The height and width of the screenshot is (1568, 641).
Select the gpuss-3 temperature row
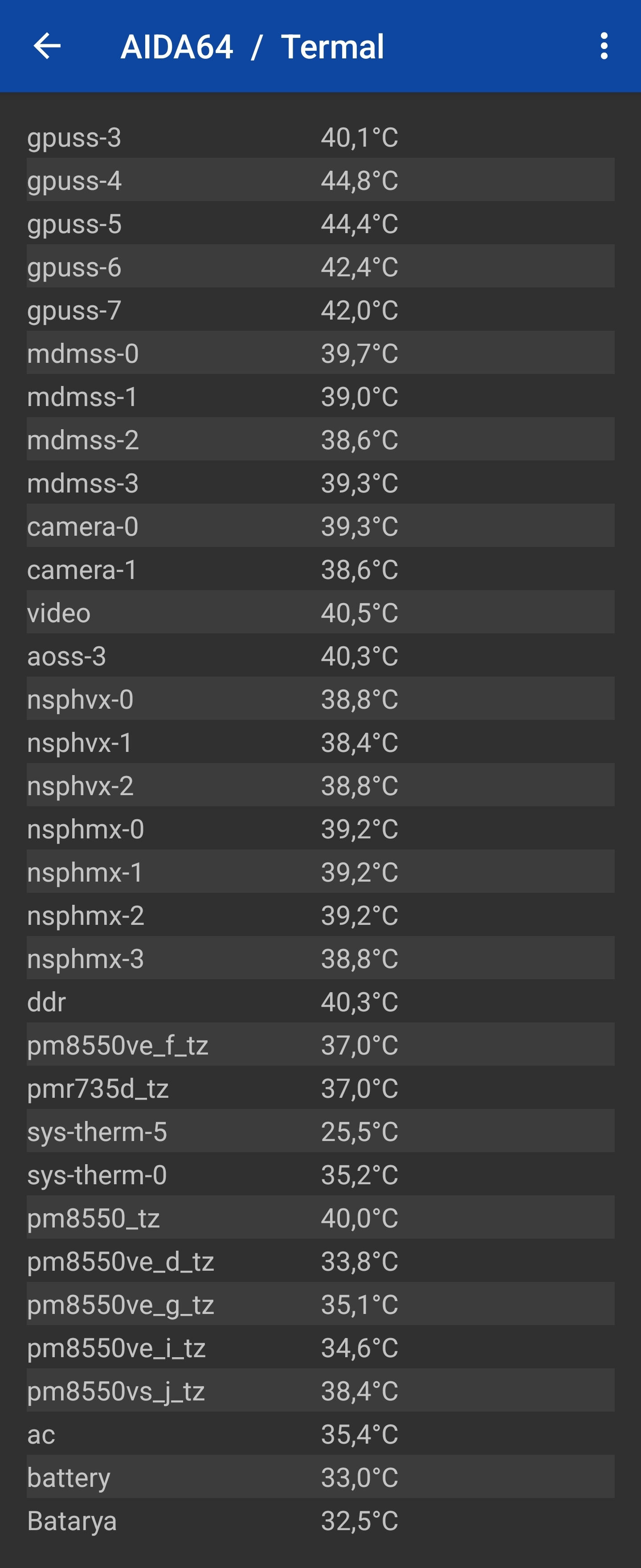[321, 137]
